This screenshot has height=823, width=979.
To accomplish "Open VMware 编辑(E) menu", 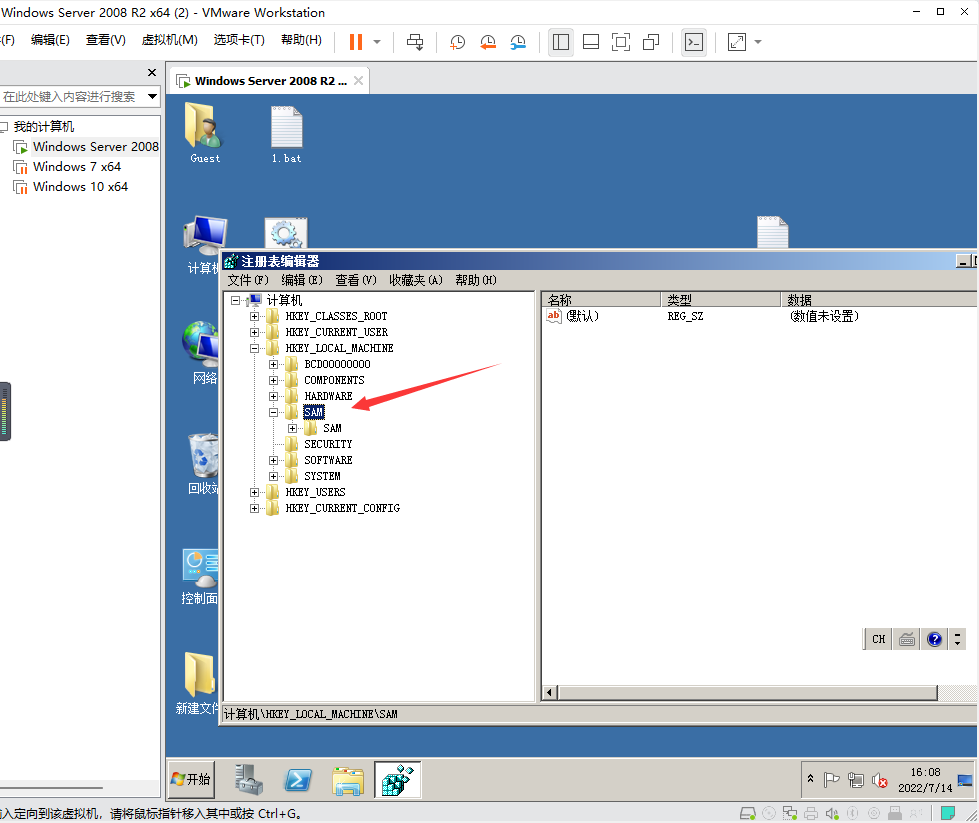I will point(50,40).
